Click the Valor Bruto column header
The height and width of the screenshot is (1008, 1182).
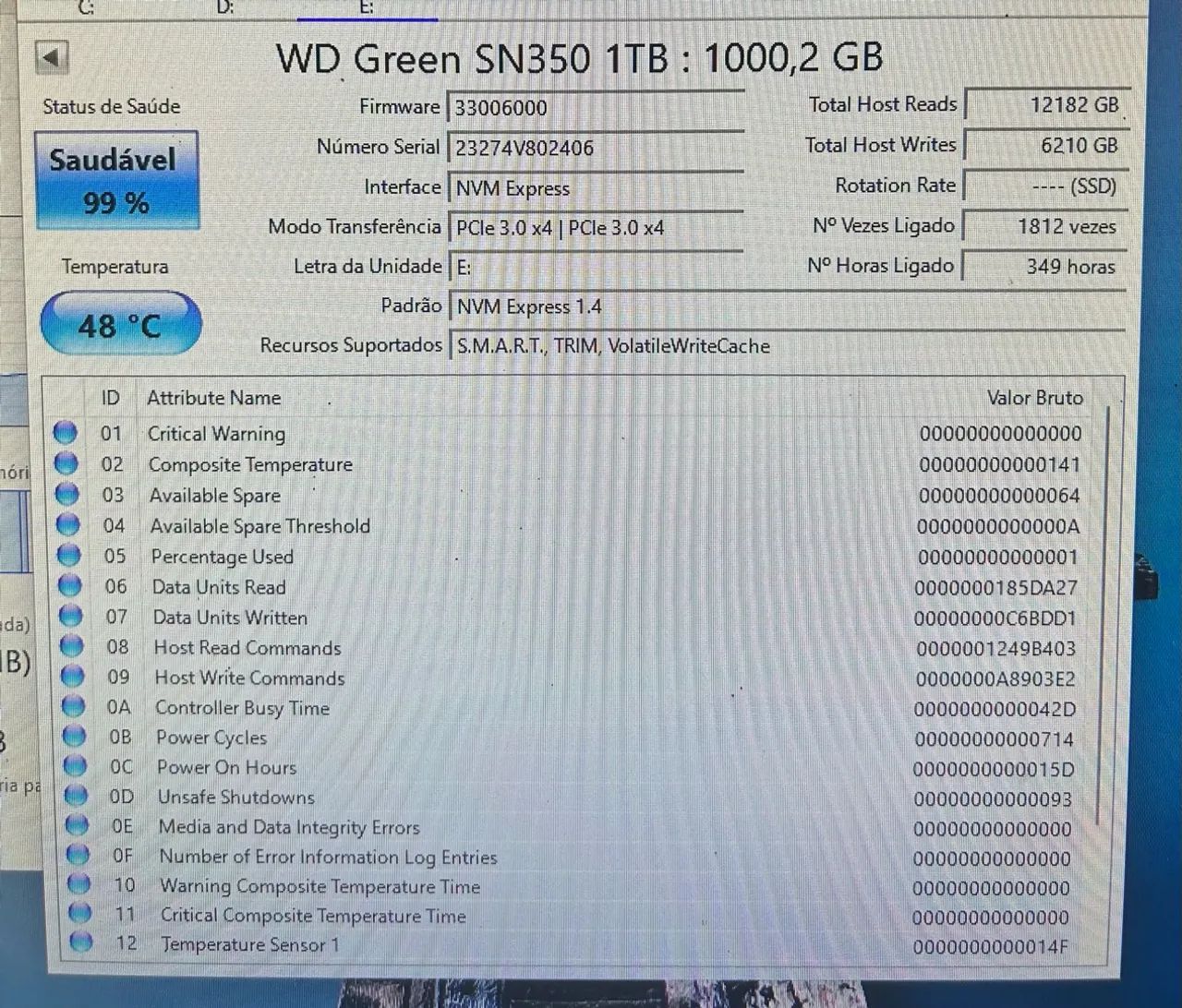1034,398
